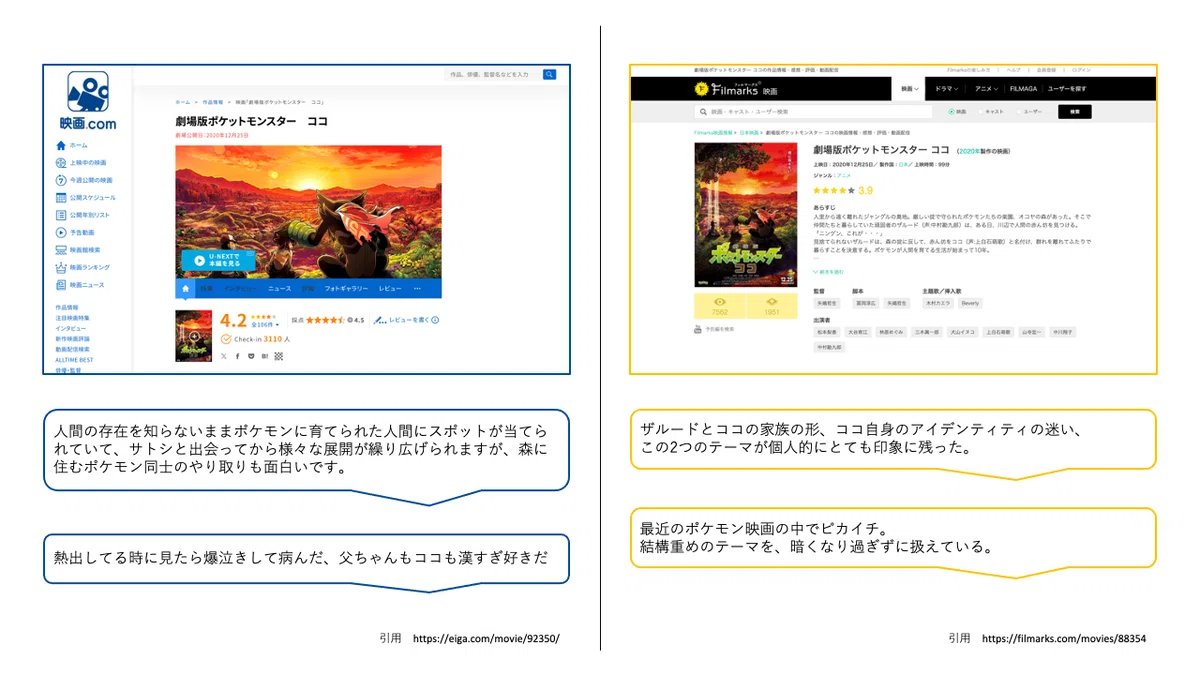Open the ··· more tab on eiga.com
The height and width of the screenshot is (675, 1200).
pyautogui.click(x=417, y=289)
